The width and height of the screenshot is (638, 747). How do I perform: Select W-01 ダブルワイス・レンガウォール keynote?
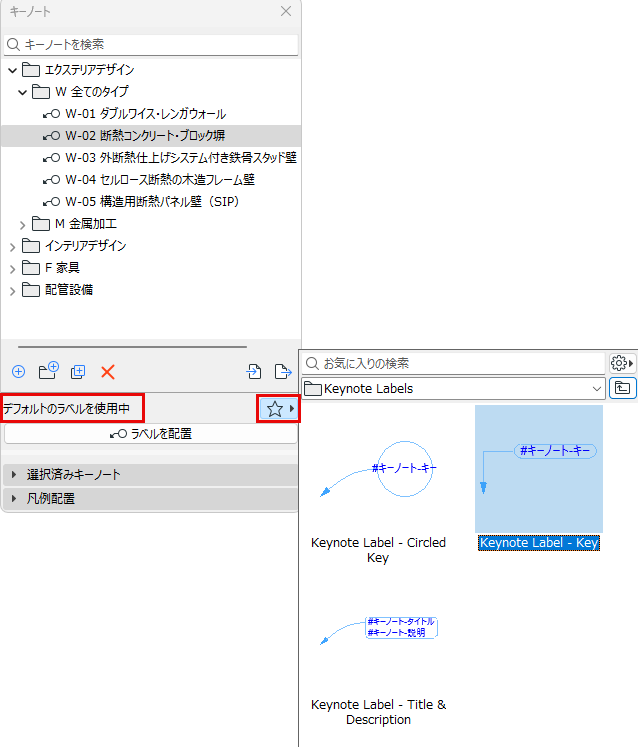(x=151, y=114)
